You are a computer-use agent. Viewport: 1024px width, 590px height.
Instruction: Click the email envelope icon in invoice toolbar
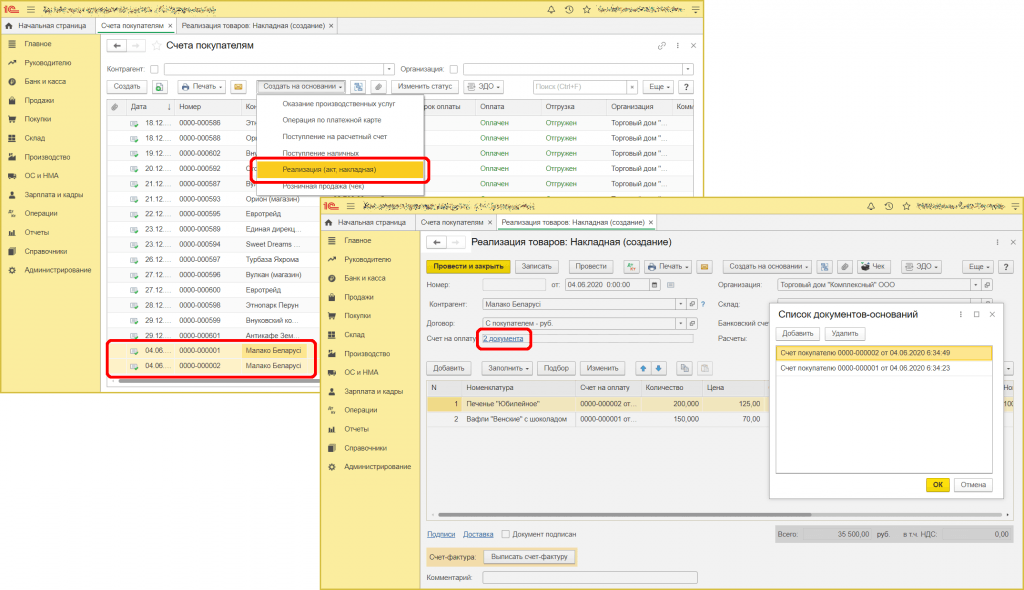point(239,87)
